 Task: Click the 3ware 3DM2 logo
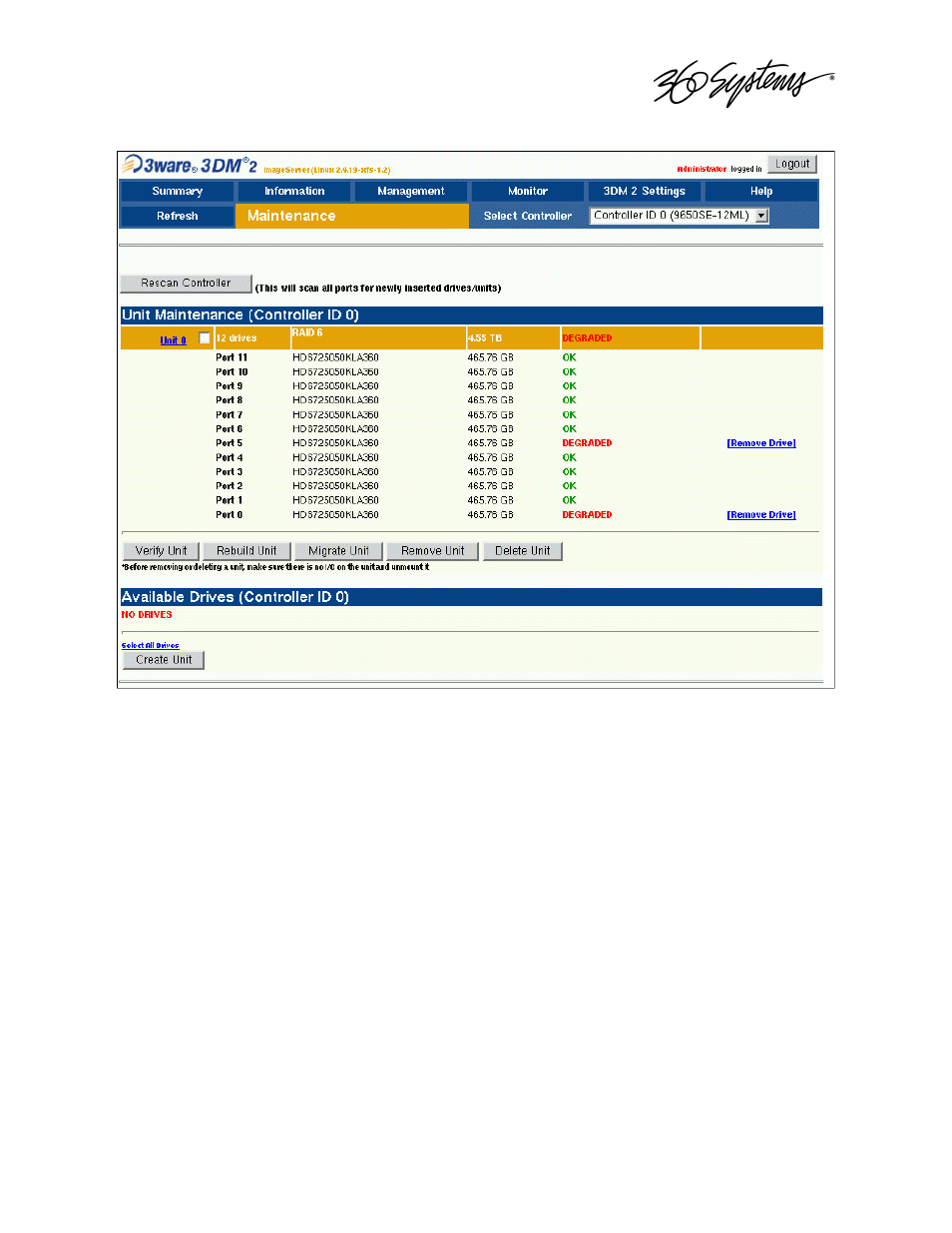point(190,165)
